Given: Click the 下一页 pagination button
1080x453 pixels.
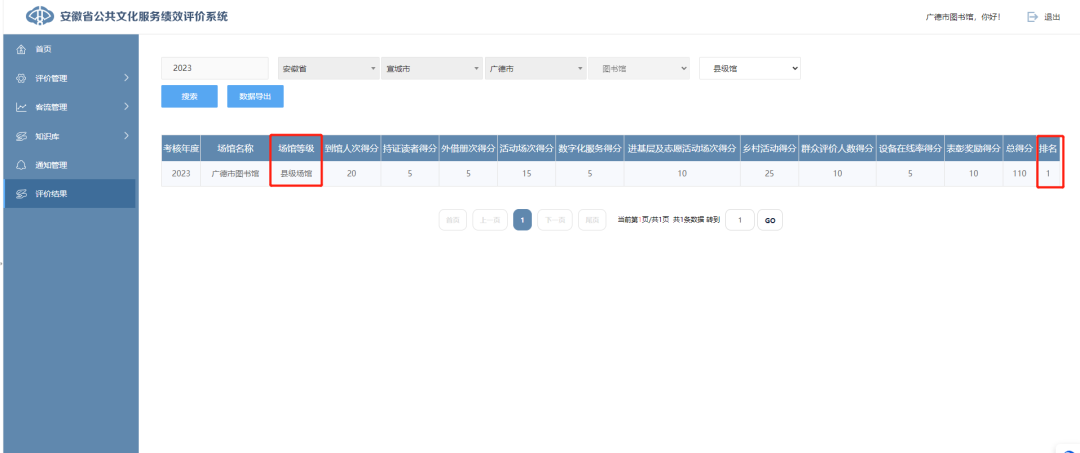Looking at the screenshot, I should (x=555, y=220).
